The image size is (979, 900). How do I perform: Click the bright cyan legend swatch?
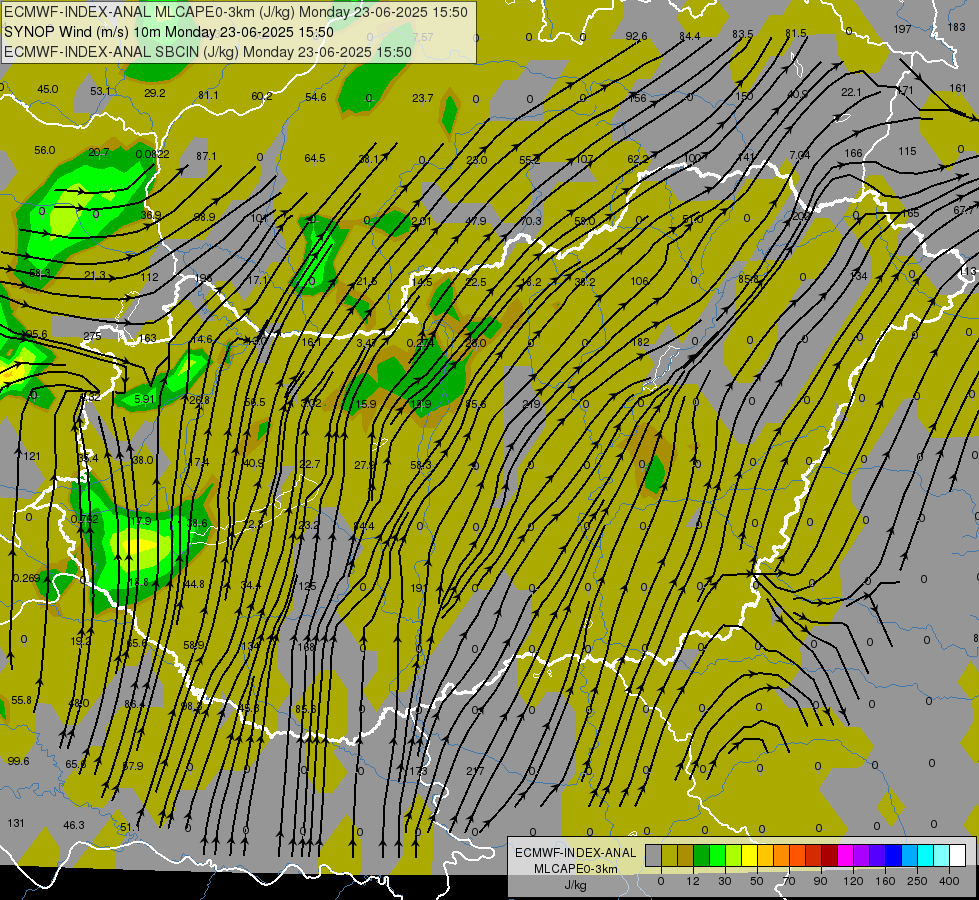[925, 855]
